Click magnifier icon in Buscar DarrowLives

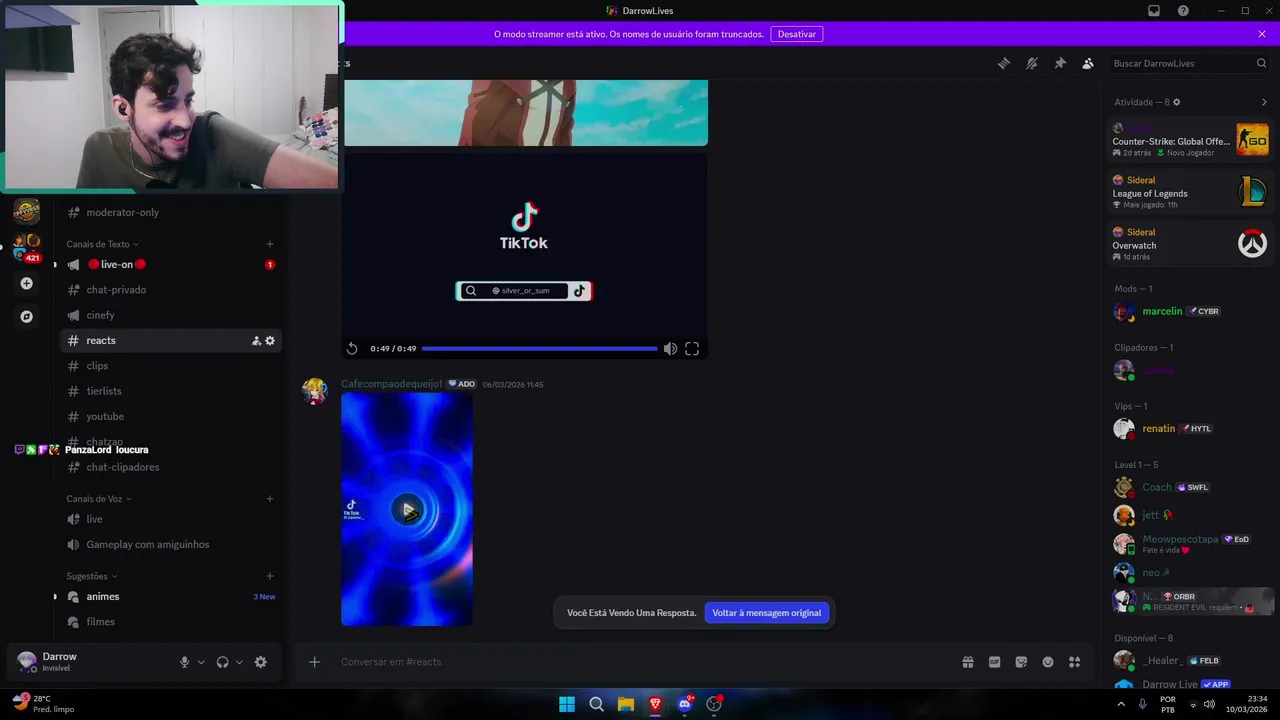click(1261, 63)
